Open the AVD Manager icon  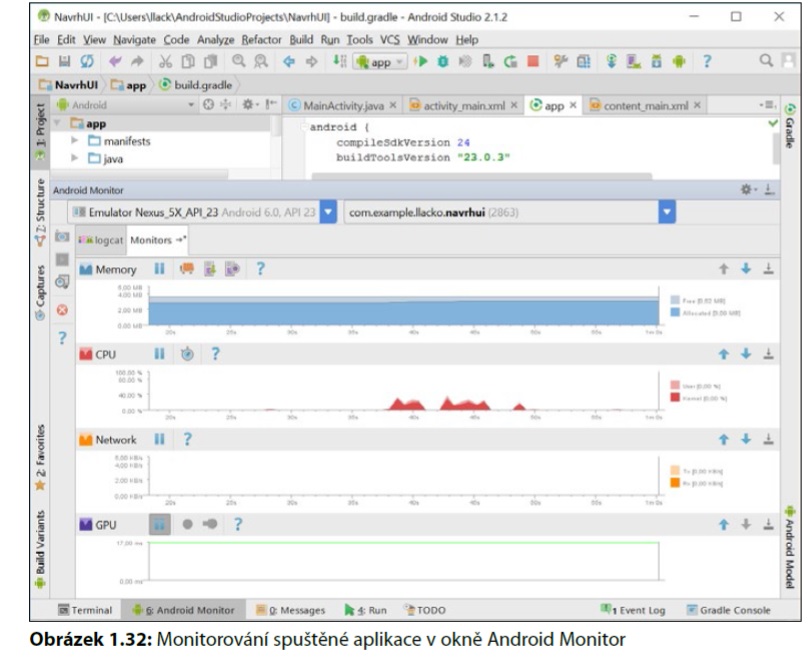[634, 61]
